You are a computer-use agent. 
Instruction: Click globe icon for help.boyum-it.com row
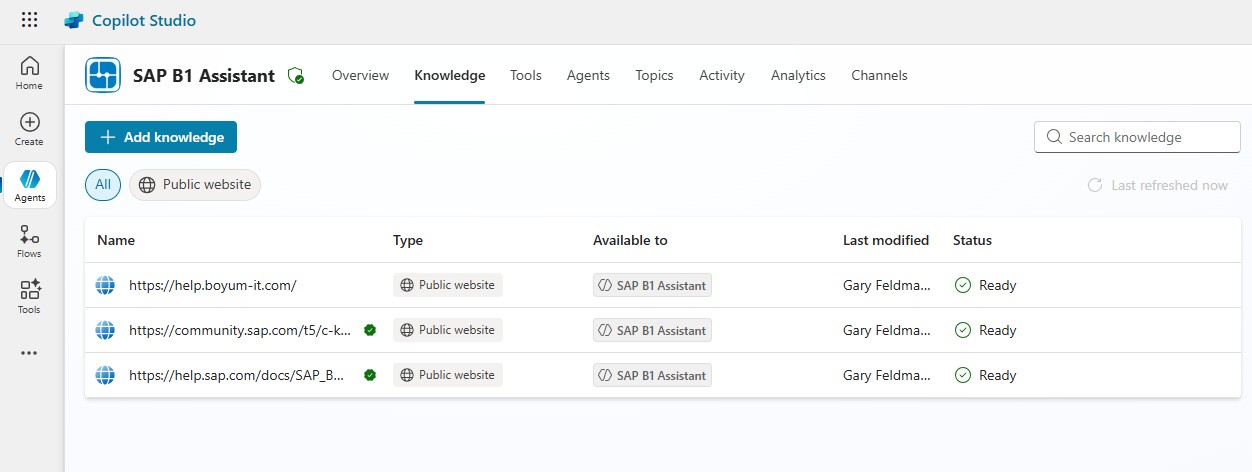(105, 285)
